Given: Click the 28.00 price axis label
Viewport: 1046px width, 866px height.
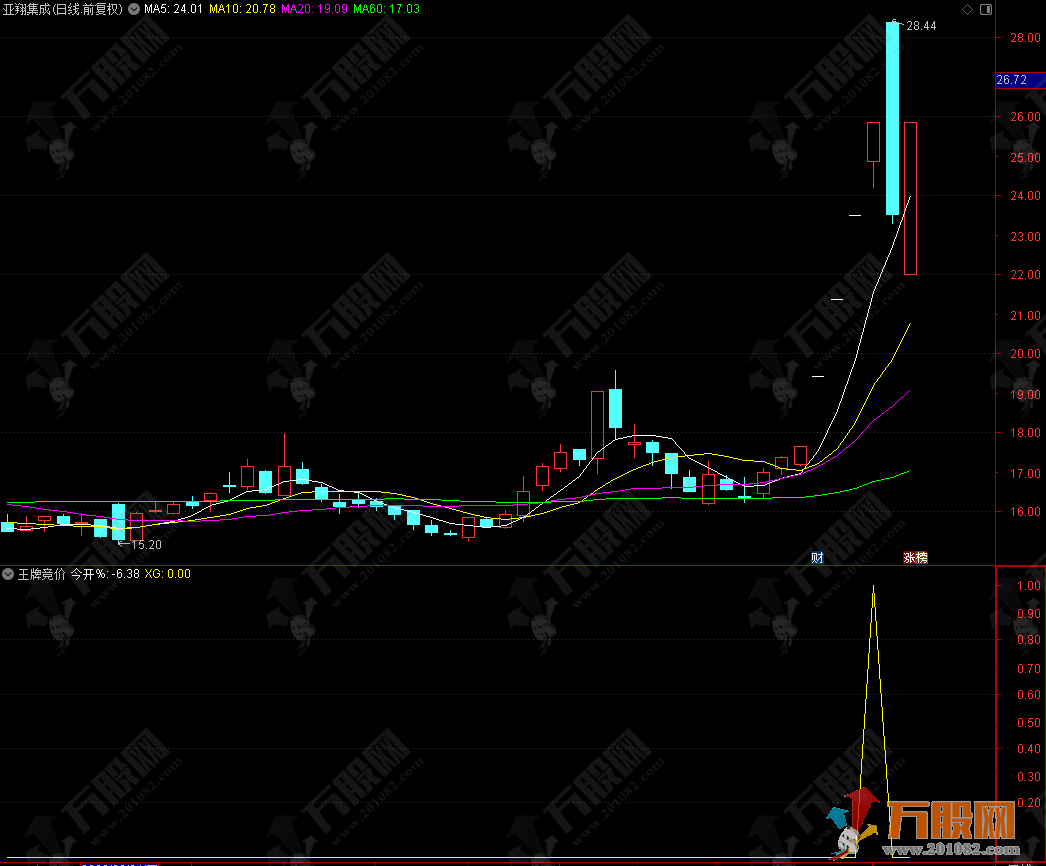Looking at the screenshot, I should pyautogui.click(x=1025, y=38).
